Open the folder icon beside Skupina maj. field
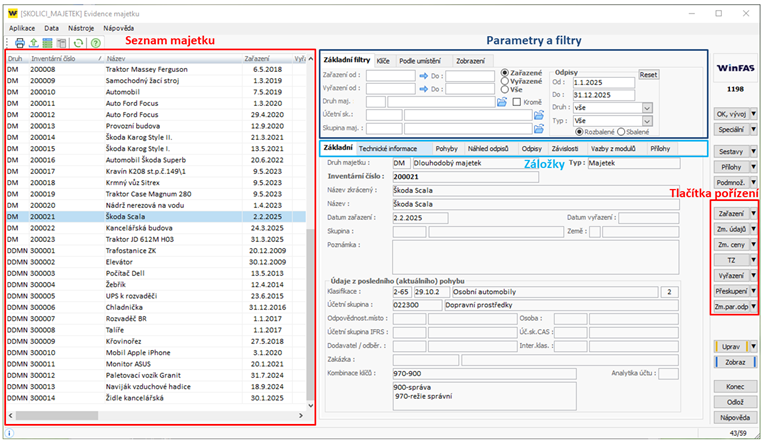This screenshot has height=444, width=768. [539, 128]
